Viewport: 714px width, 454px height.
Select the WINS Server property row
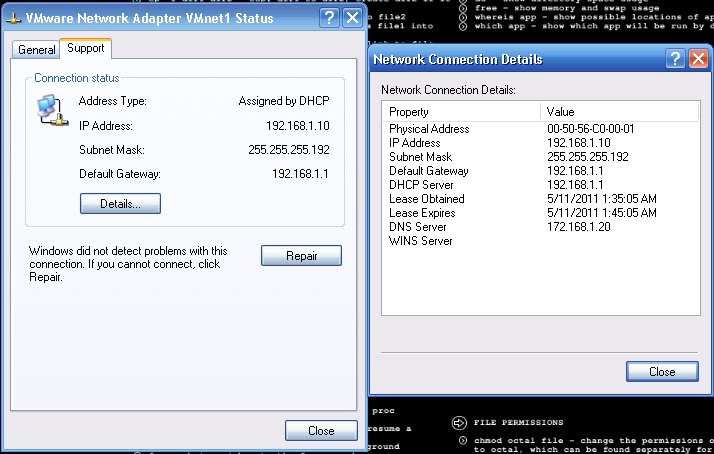(541, 241)
